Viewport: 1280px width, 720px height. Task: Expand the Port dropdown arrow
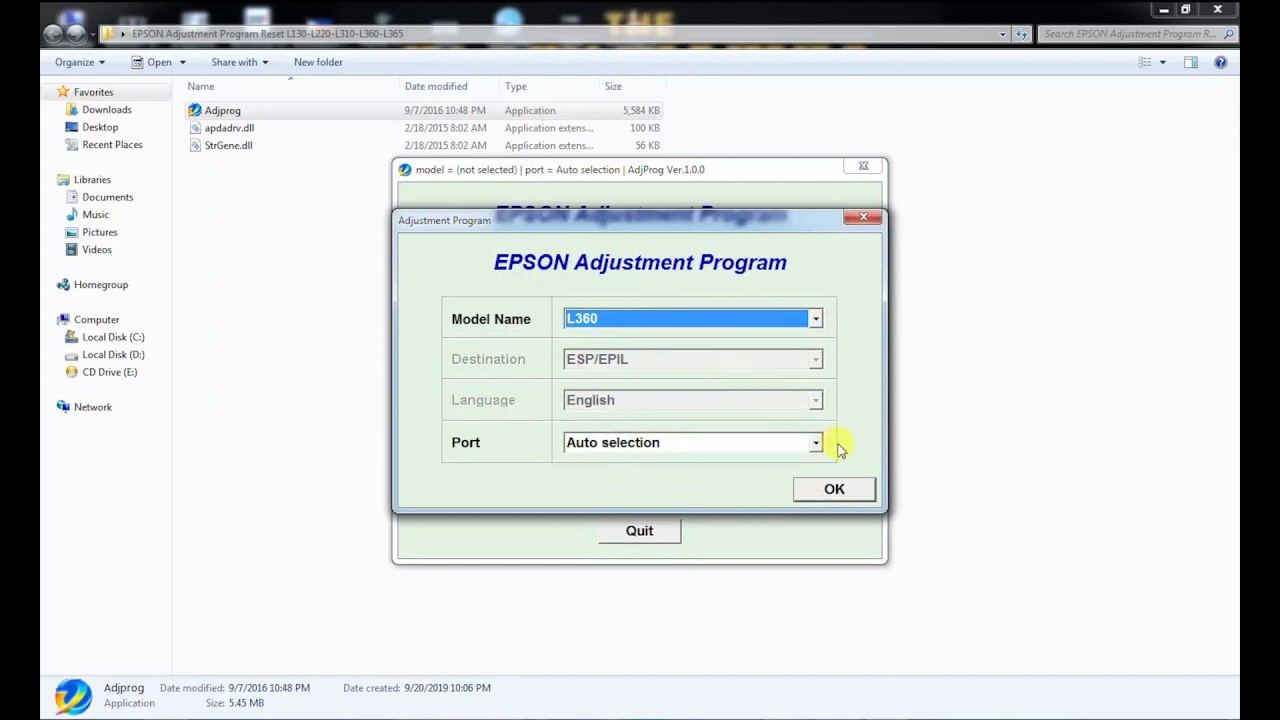tap(815, 443)
